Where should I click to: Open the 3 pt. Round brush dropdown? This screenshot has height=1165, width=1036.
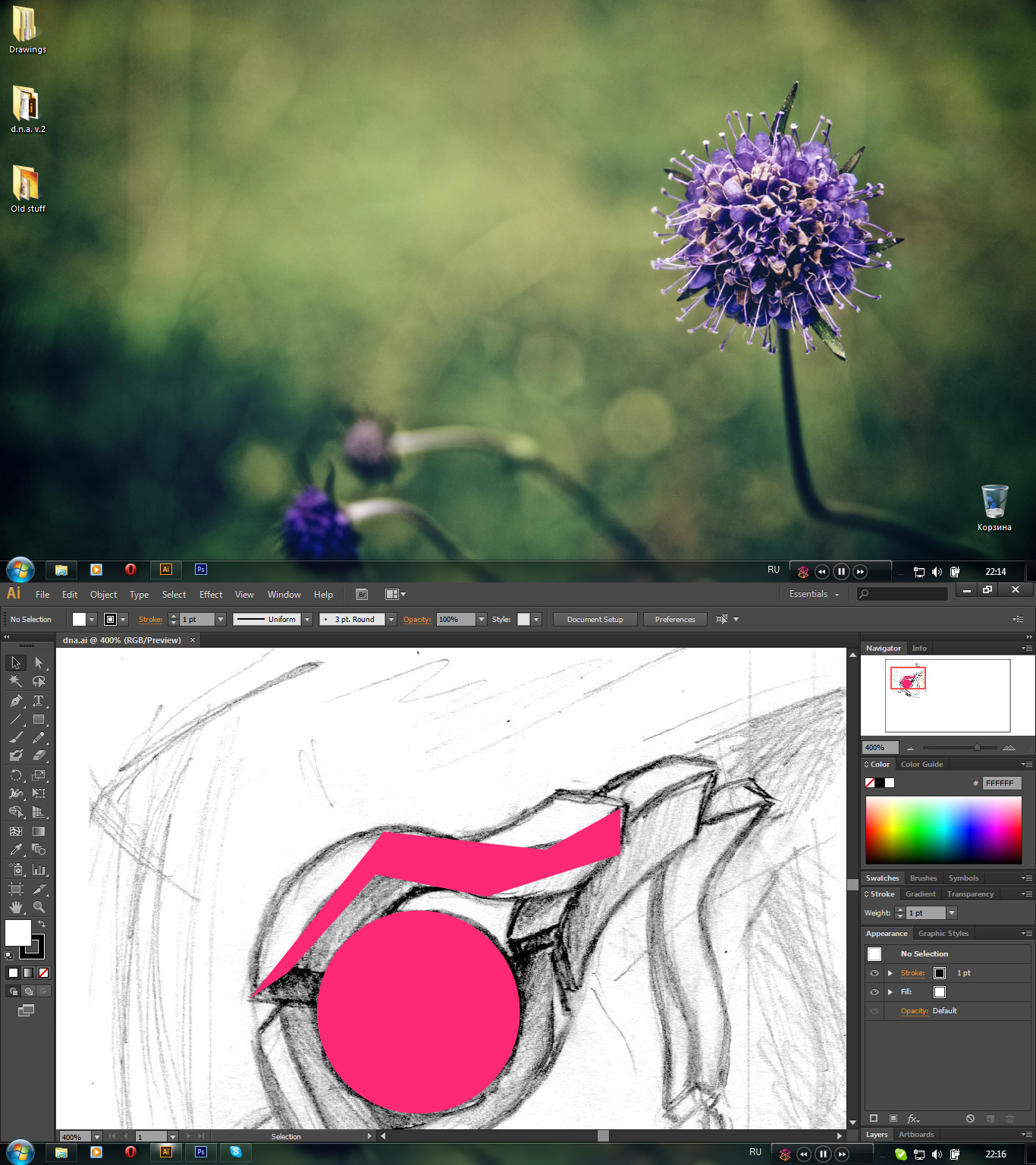(x=391, y=620)
